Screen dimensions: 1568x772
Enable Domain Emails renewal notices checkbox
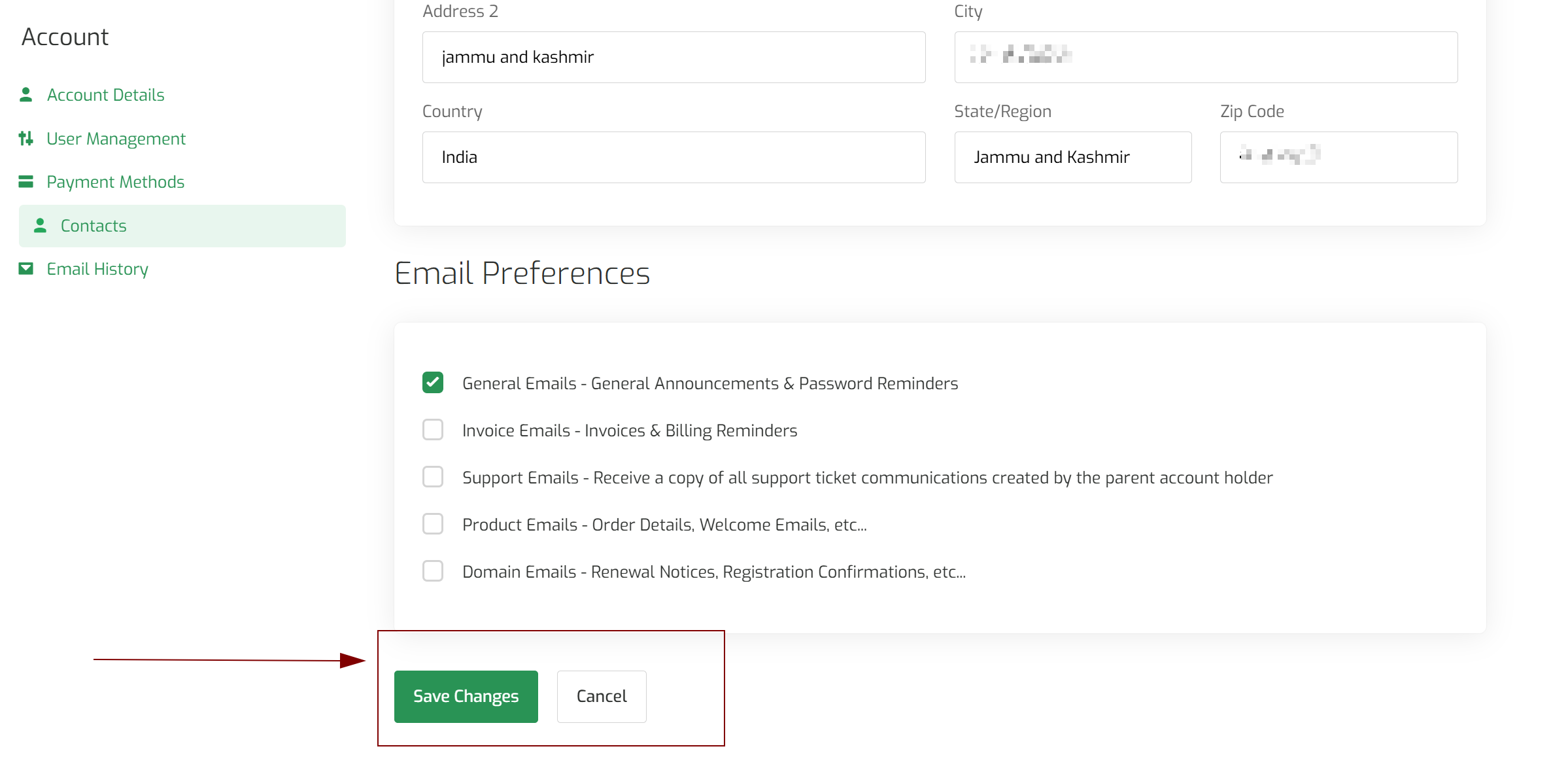pos(433,571)
